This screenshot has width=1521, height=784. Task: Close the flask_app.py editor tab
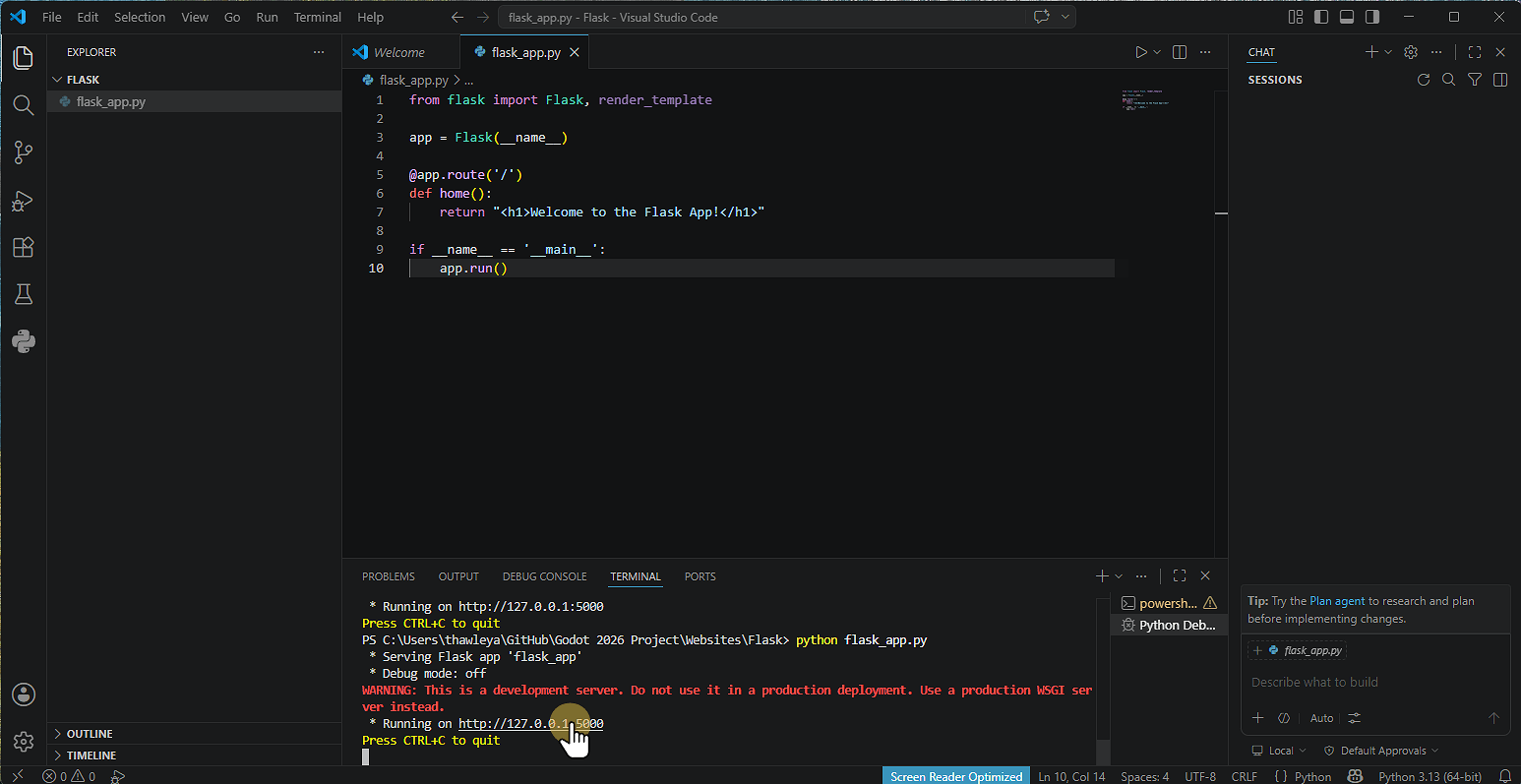coord(575,52)
